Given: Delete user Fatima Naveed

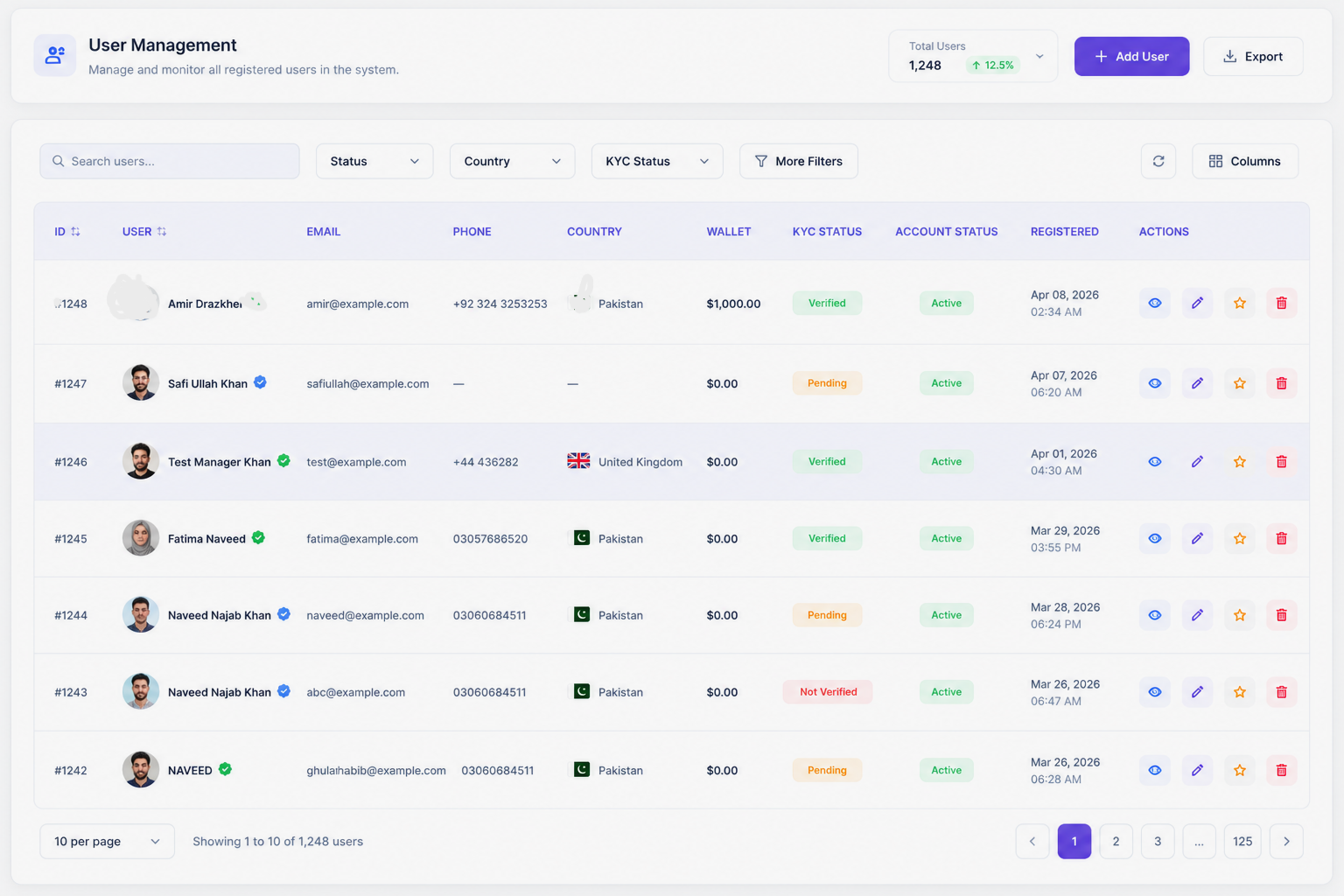Looking at the screenshot, I should click(1282, 539).
